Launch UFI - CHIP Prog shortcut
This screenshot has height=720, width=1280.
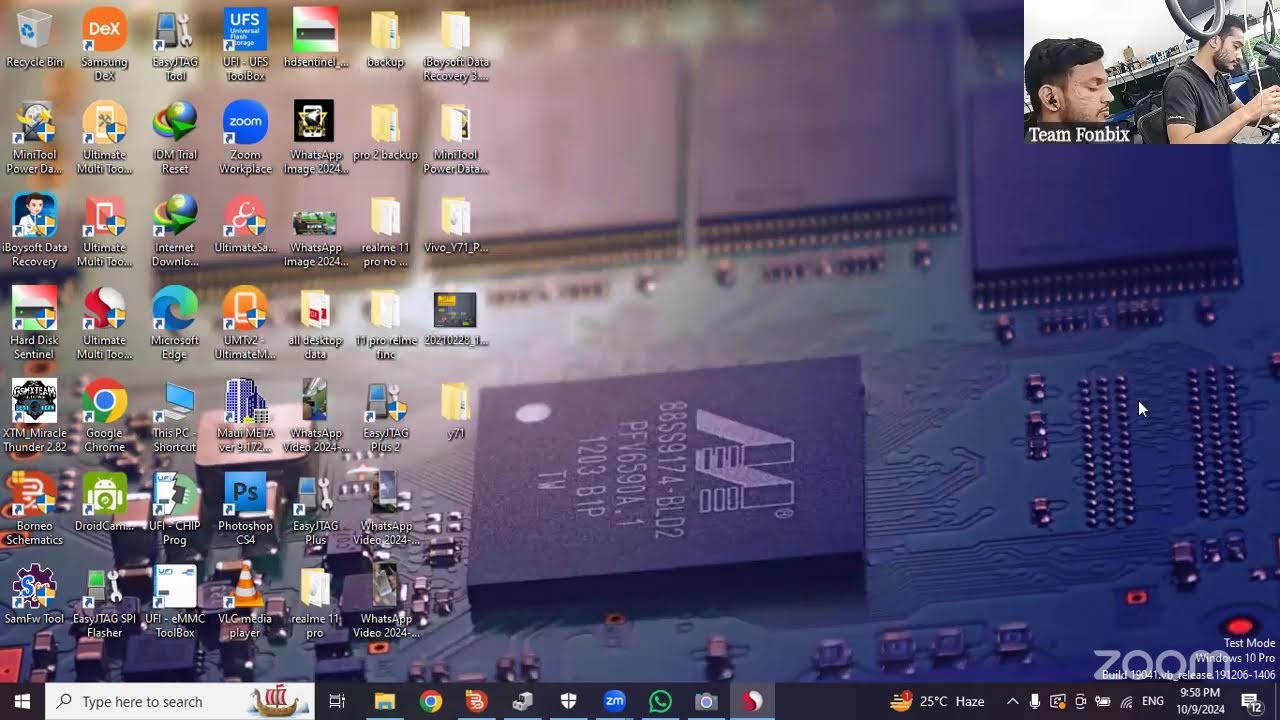(x=175, y=509)
